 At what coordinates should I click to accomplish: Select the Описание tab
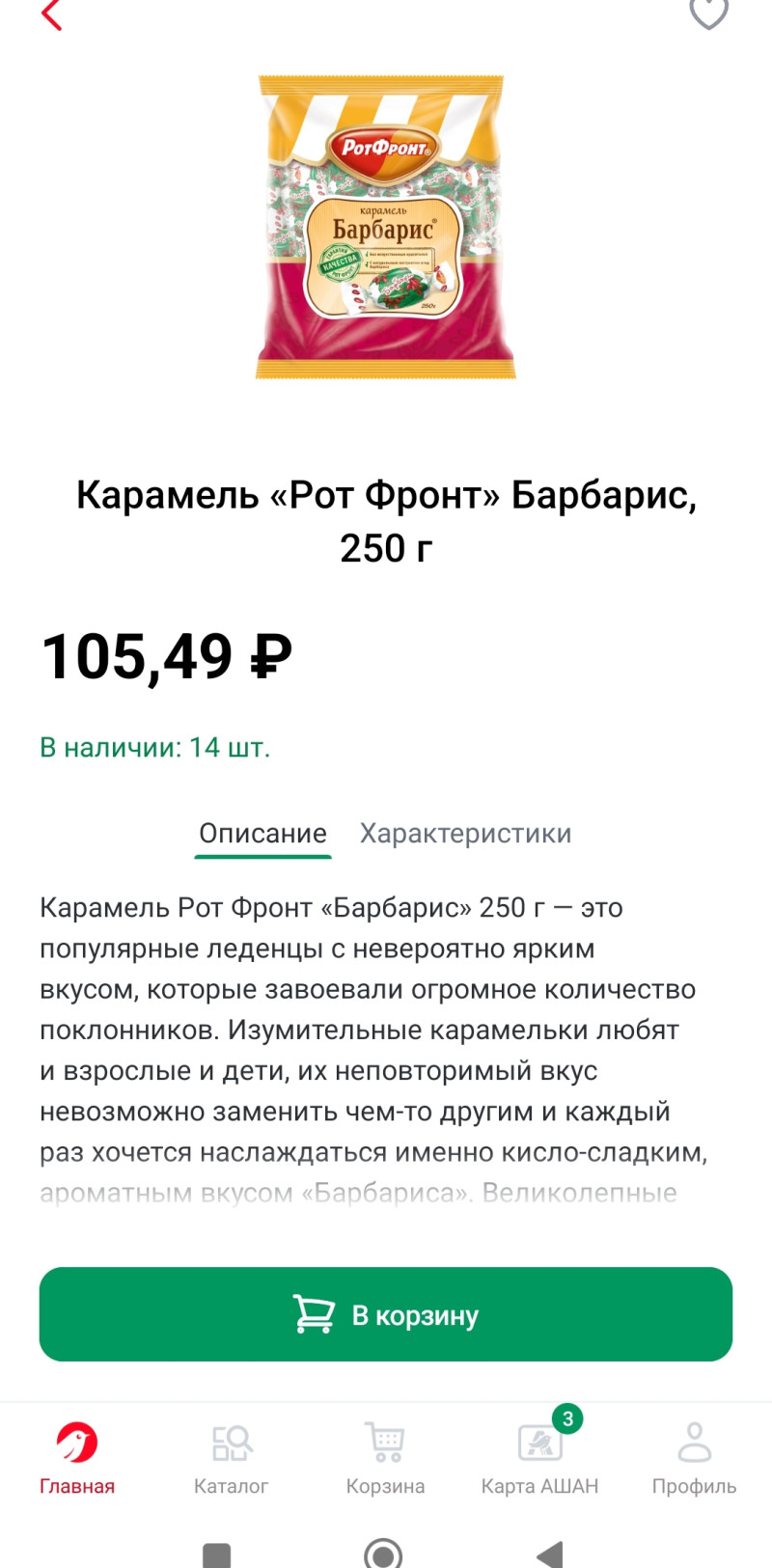(x=262, y=833)
